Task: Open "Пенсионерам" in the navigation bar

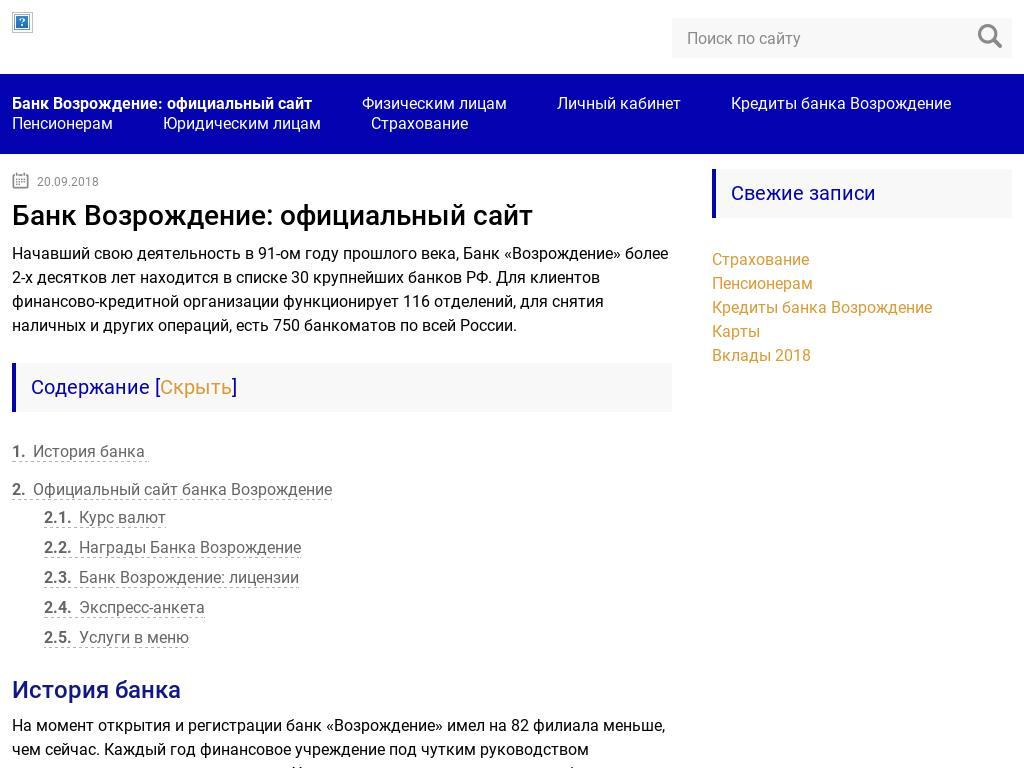Action: pyautogui.click(x=62, y=123)
